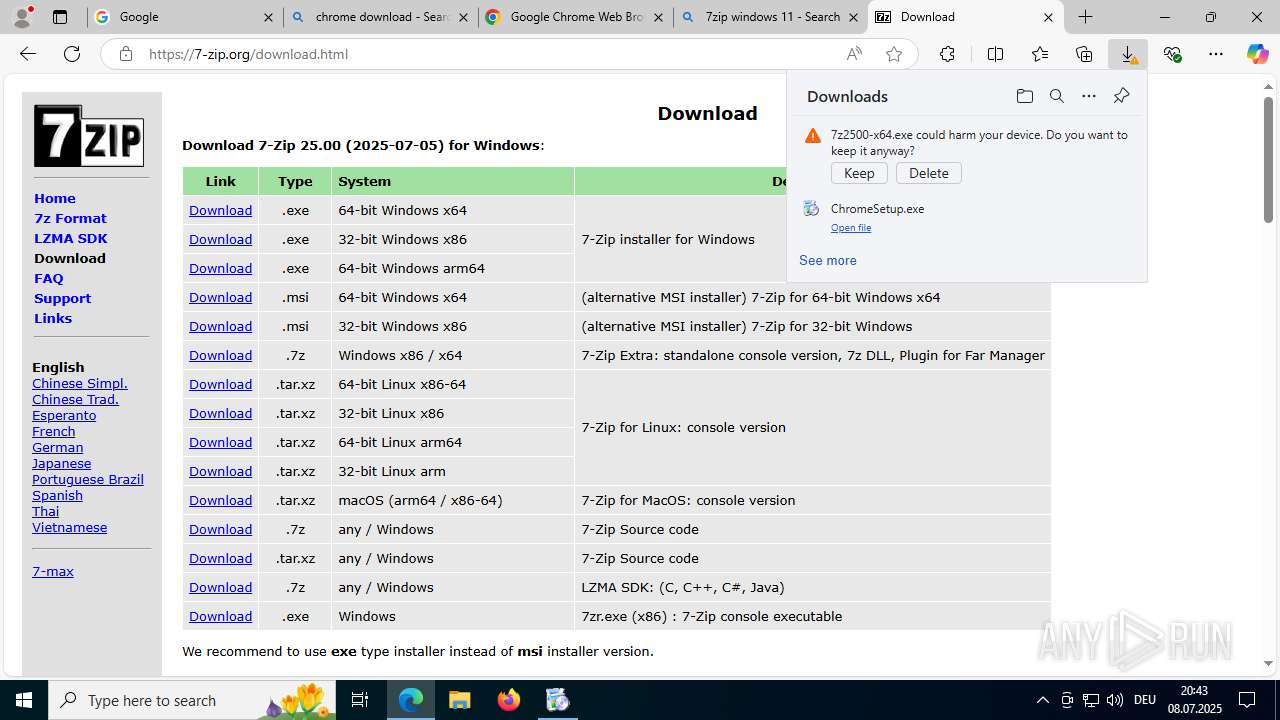1280x720 pixels.
Task: Download the 7zr.exe console executable
Action: (220, 616)
